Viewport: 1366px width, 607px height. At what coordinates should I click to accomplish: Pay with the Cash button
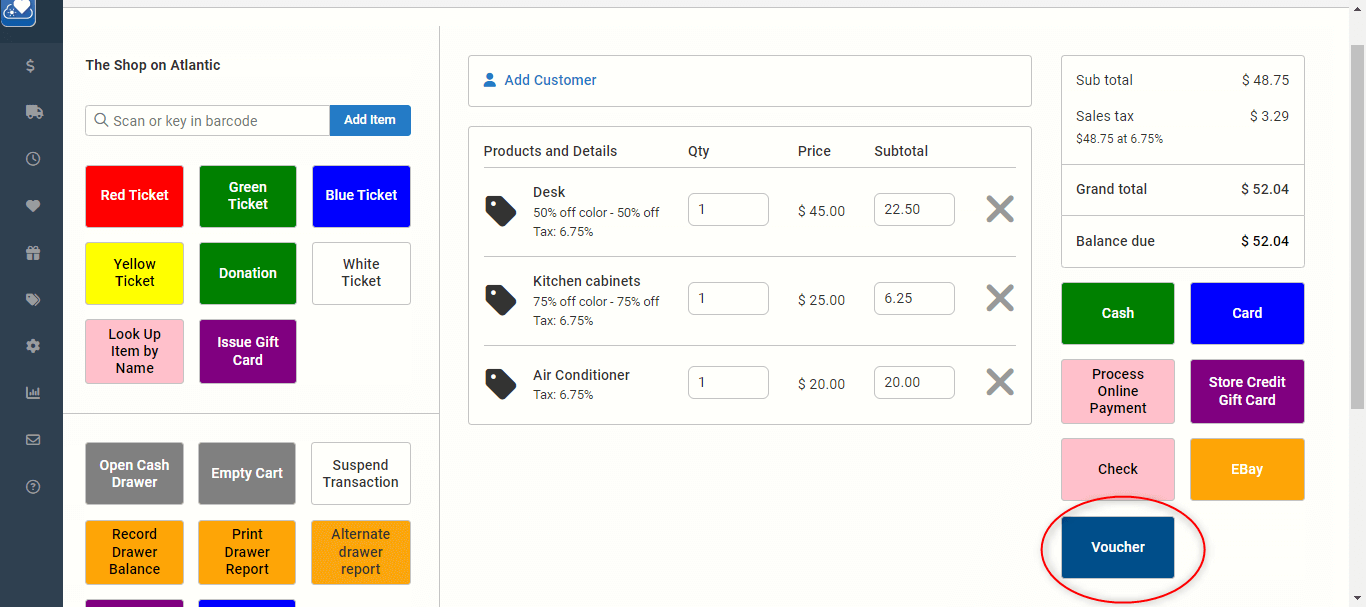click(1117, 313)
